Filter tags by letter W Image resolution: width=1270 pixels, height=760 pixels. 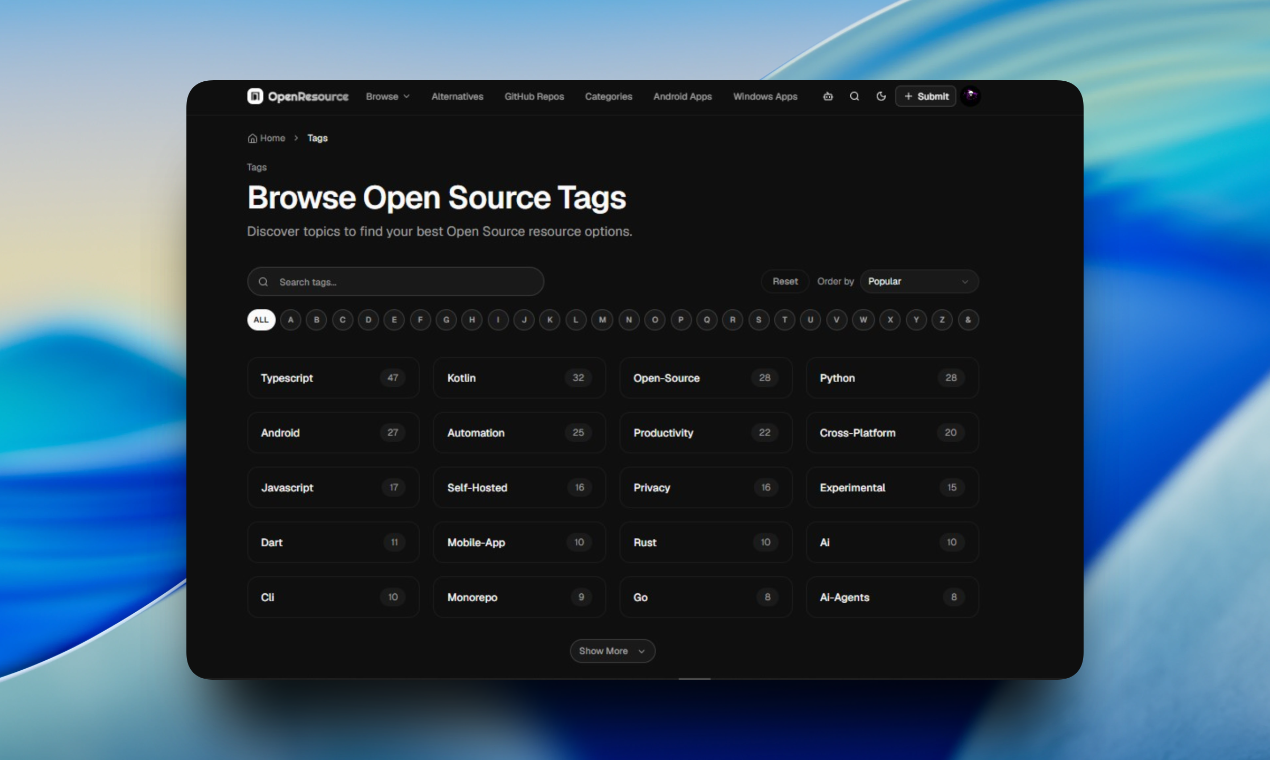pyautogui.click(x=863, y=320)
